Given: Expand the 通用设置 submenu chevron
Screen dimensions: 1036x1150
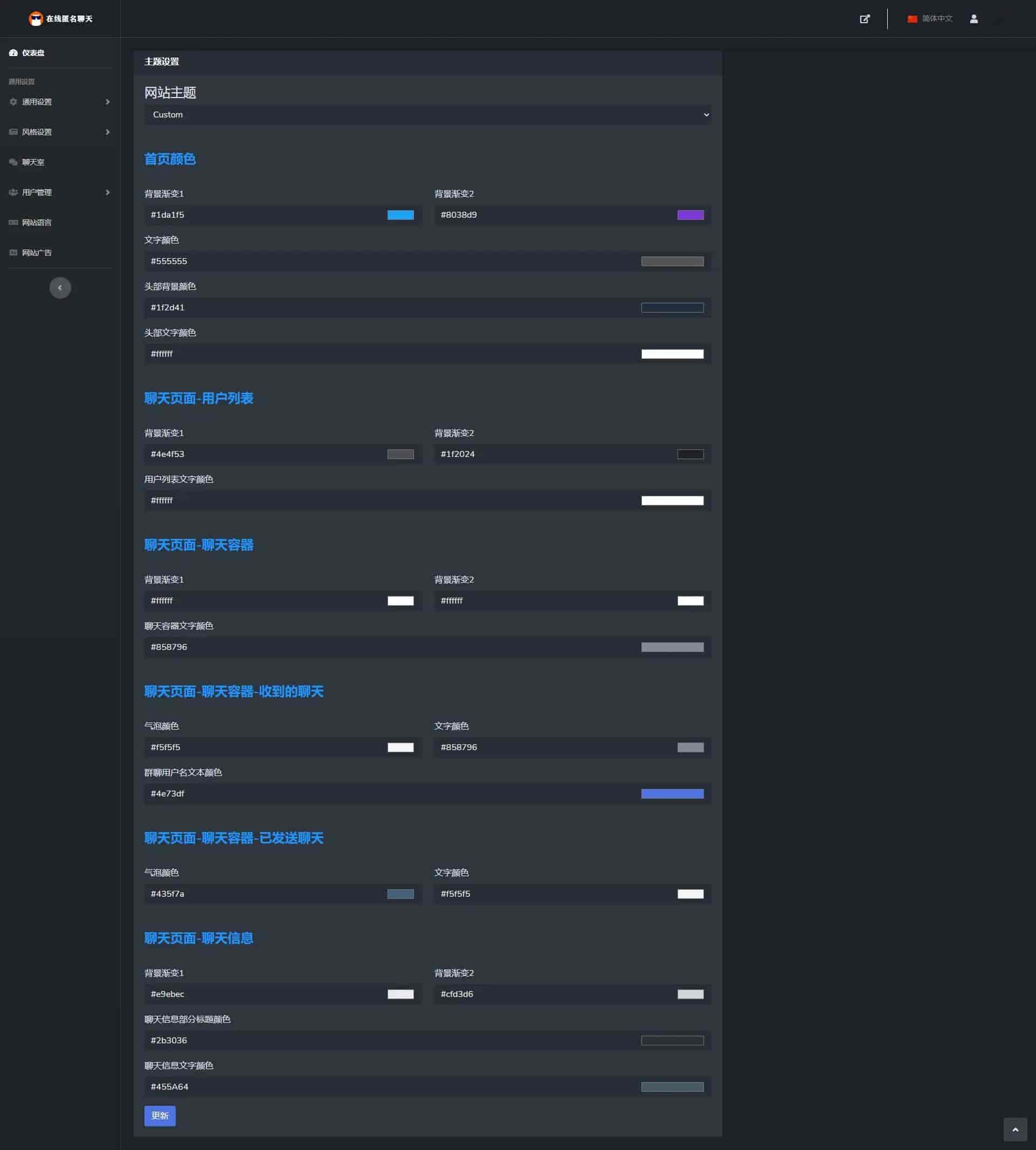Looking at the screenshot, I should (x=108, y=102).
